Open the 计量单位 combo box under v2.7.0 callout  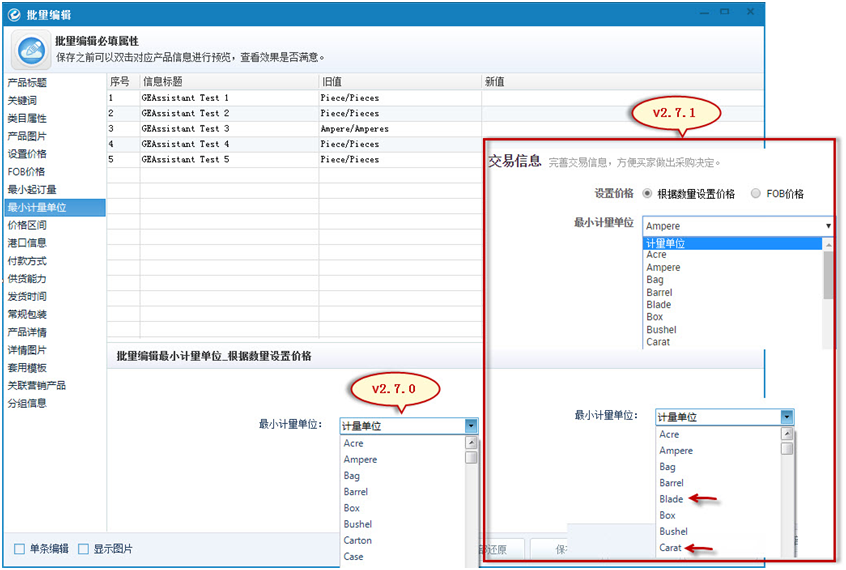click(471, 426)
